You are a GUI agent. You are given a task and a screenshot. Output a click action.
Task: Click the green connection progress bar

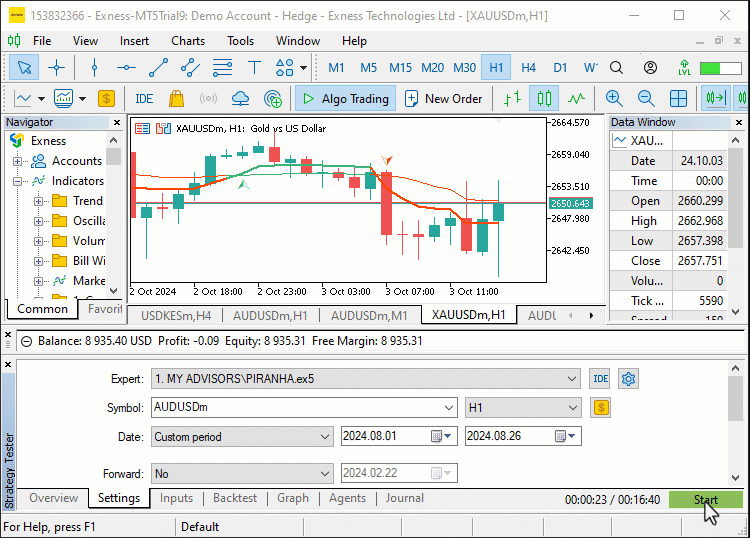click(x=720, y=68)
